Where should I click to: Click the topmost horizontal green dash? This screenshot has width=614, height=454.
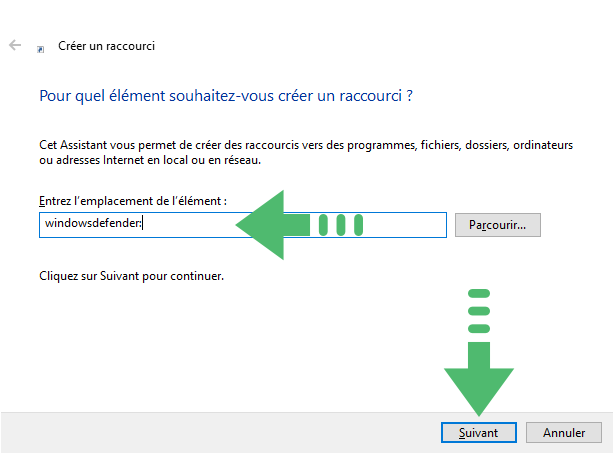click(x=479, y=293)
